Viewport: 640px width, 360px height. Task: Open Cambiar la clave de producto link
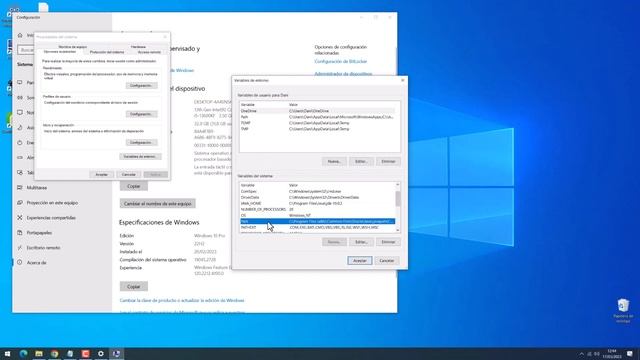(x=182, y=300)
